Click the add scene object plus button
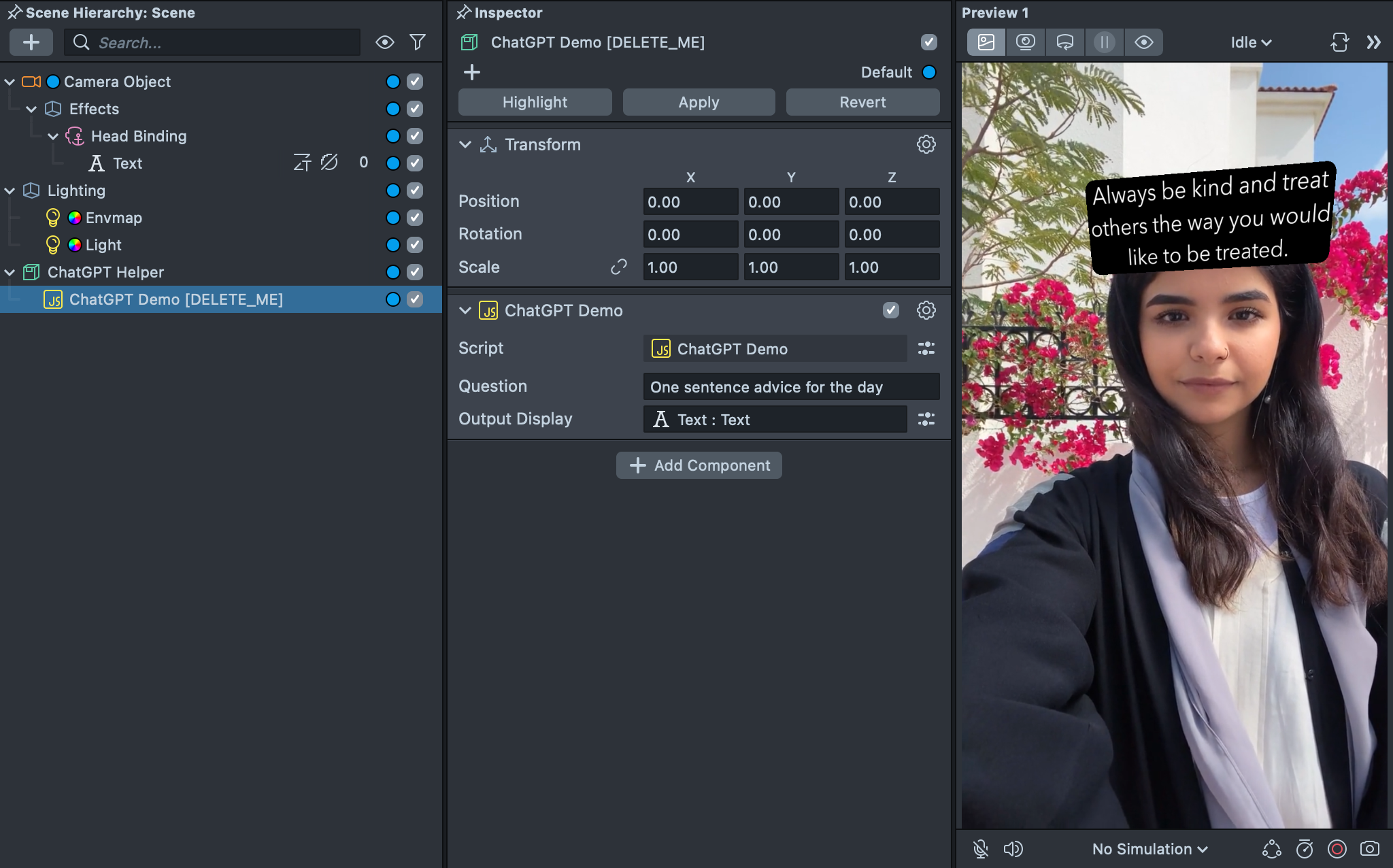Image resolution: width=1393 pixels, height=868 pixels. 31,42
